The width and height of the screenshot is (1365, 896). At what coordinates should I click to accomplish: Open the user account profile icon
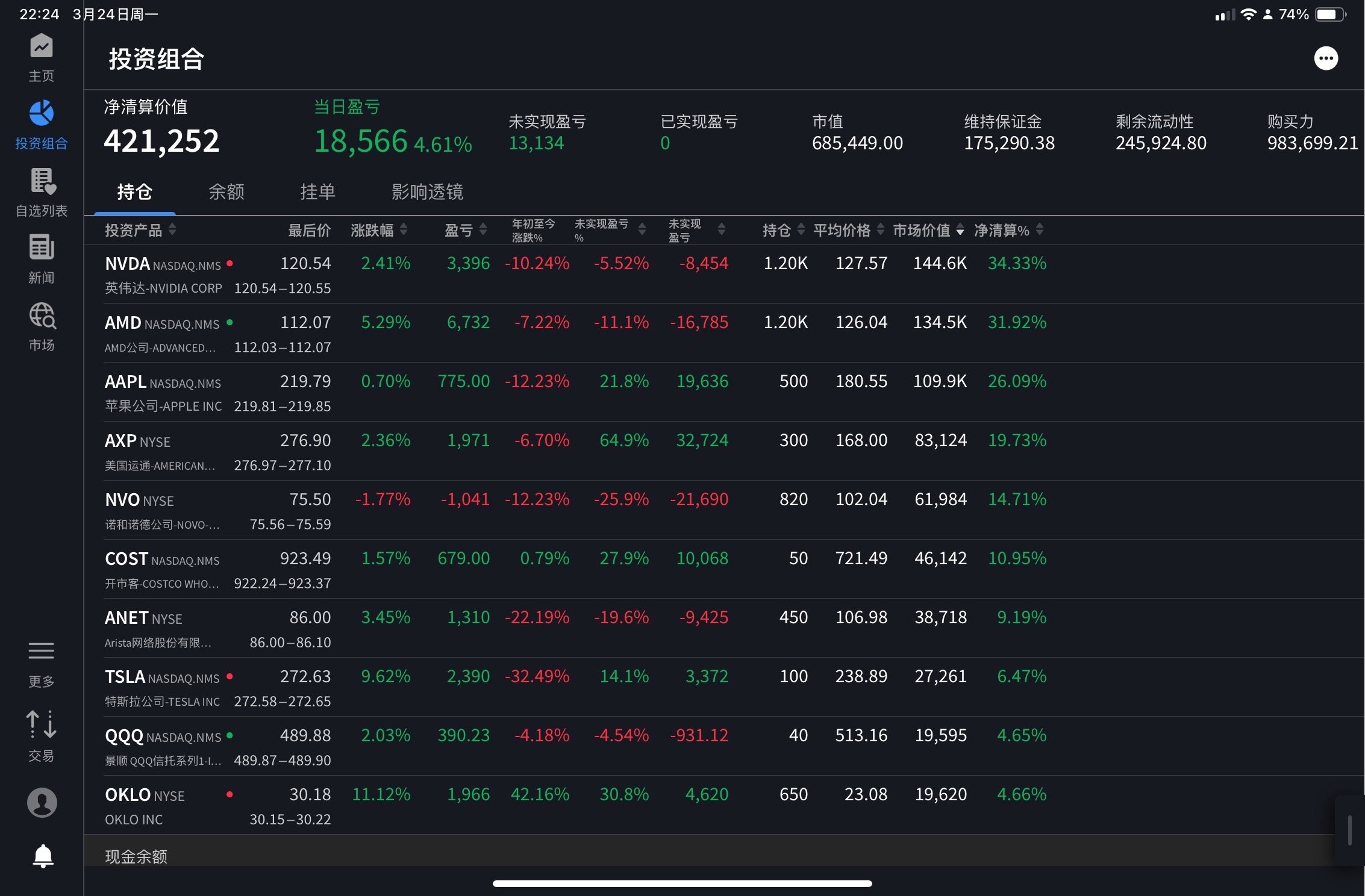[42, 802]
